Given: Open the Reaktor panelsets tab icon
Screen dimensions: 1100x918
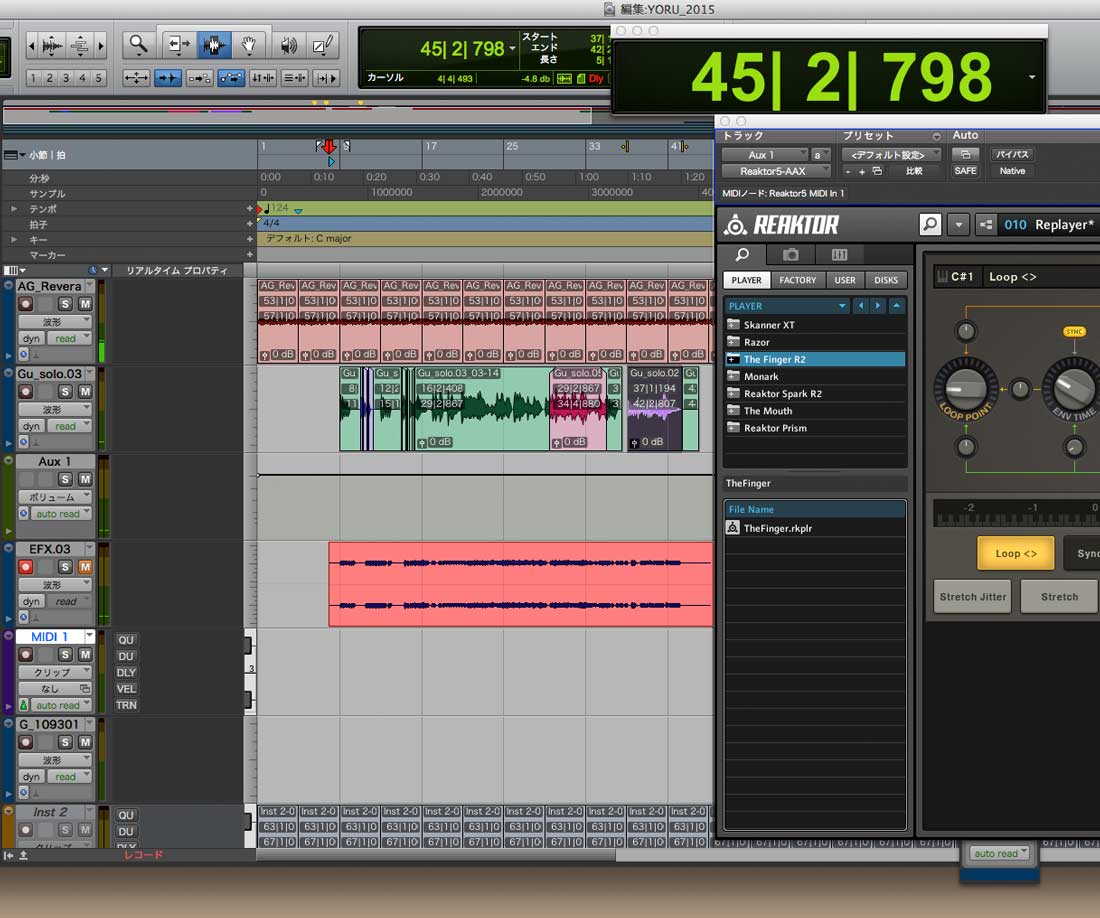Looking at the screenshot, I should click(840, 255).
